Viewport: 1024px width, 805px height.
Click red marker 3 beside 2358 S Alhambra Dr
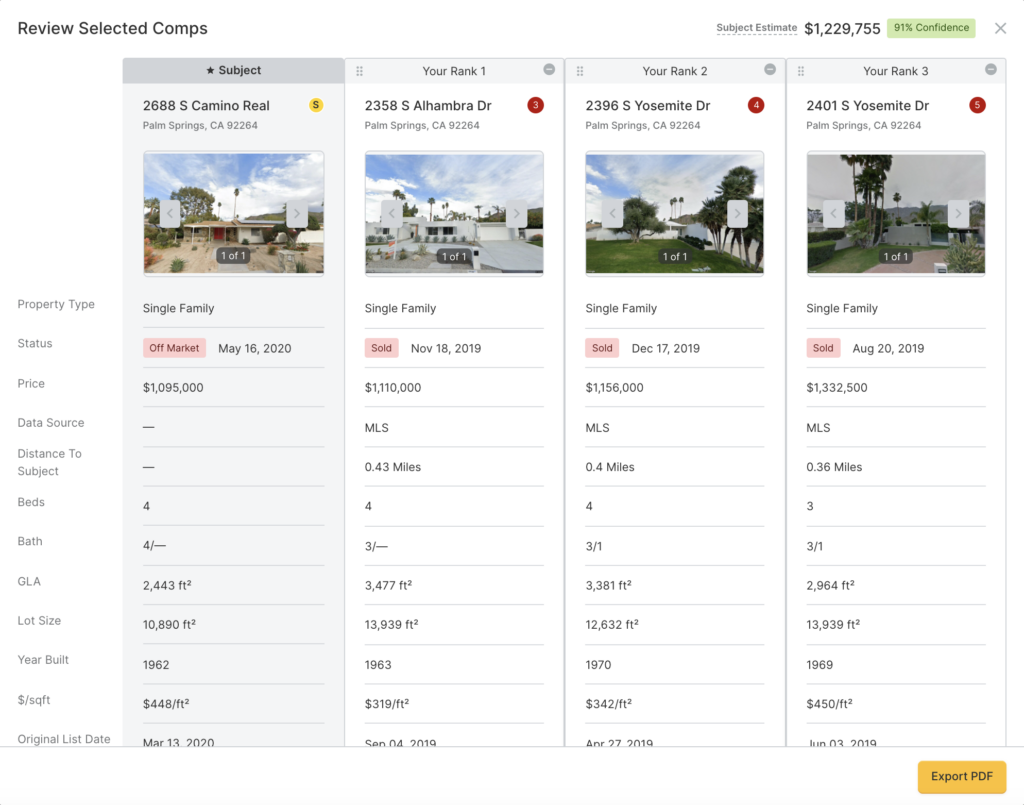point(535,105)
